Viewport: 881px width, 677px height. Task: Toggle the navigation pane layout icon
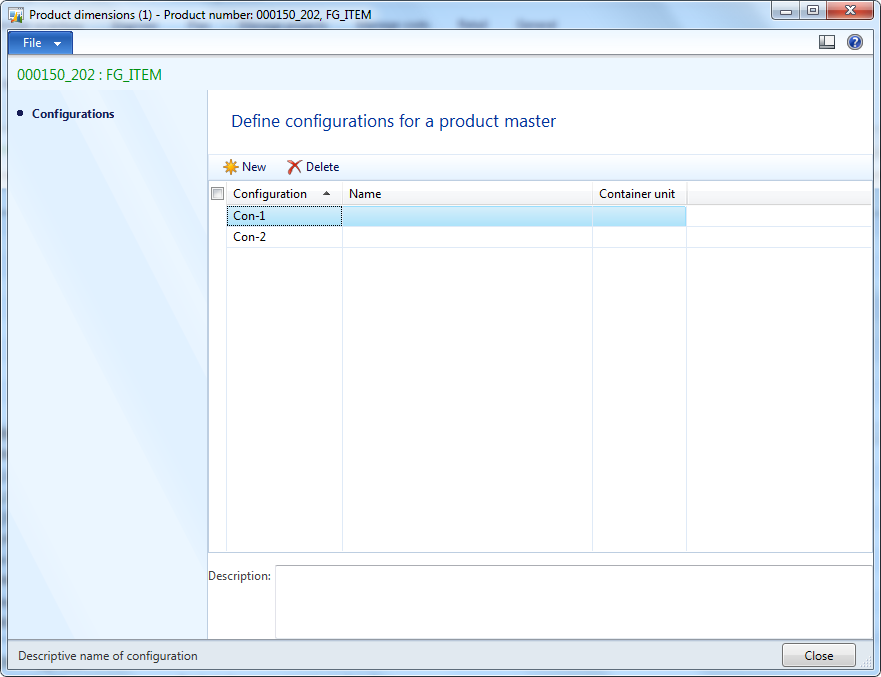(827, 41)
